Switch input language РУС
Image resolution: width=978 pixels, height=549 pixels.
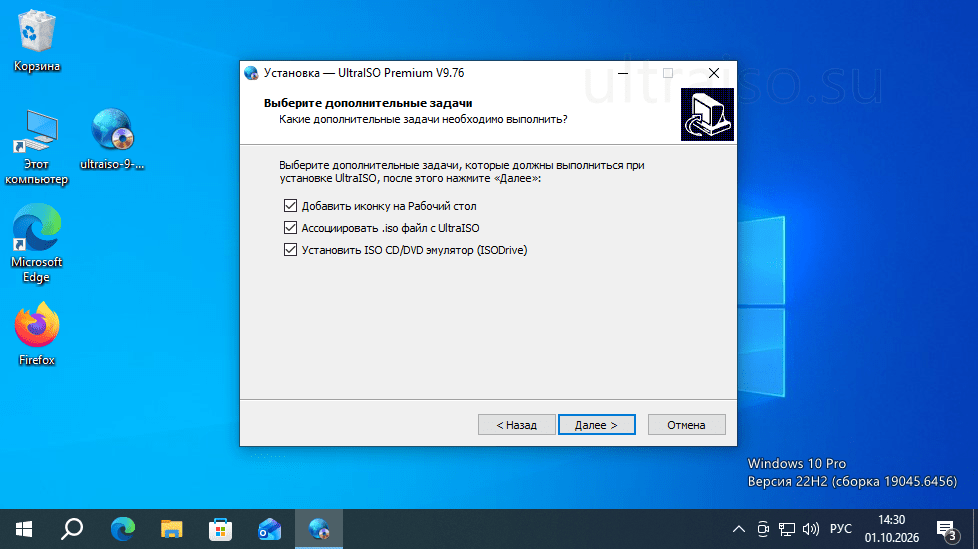point(840,529)
